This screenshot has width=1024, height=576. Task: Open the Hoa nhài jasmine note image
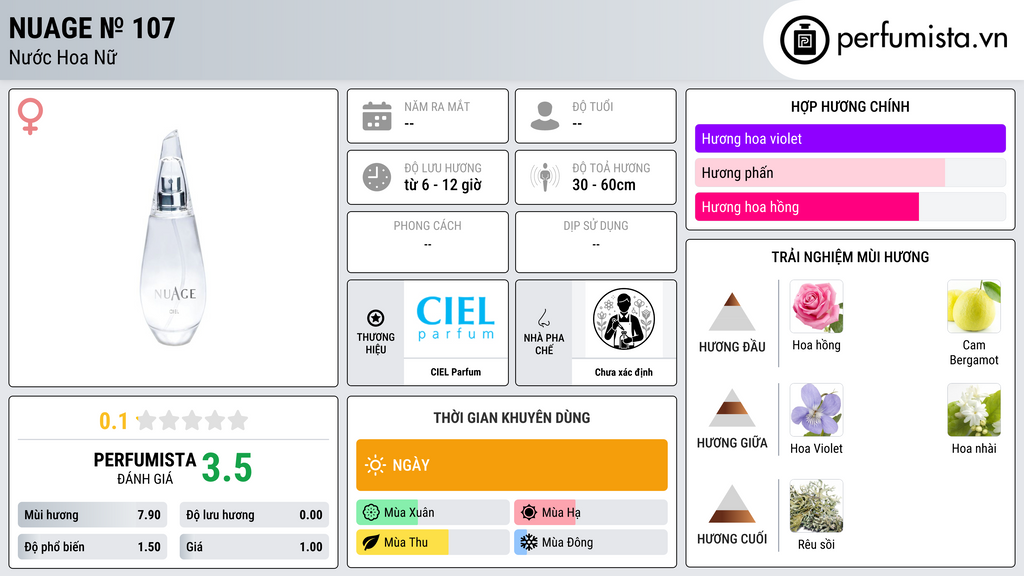974,409
